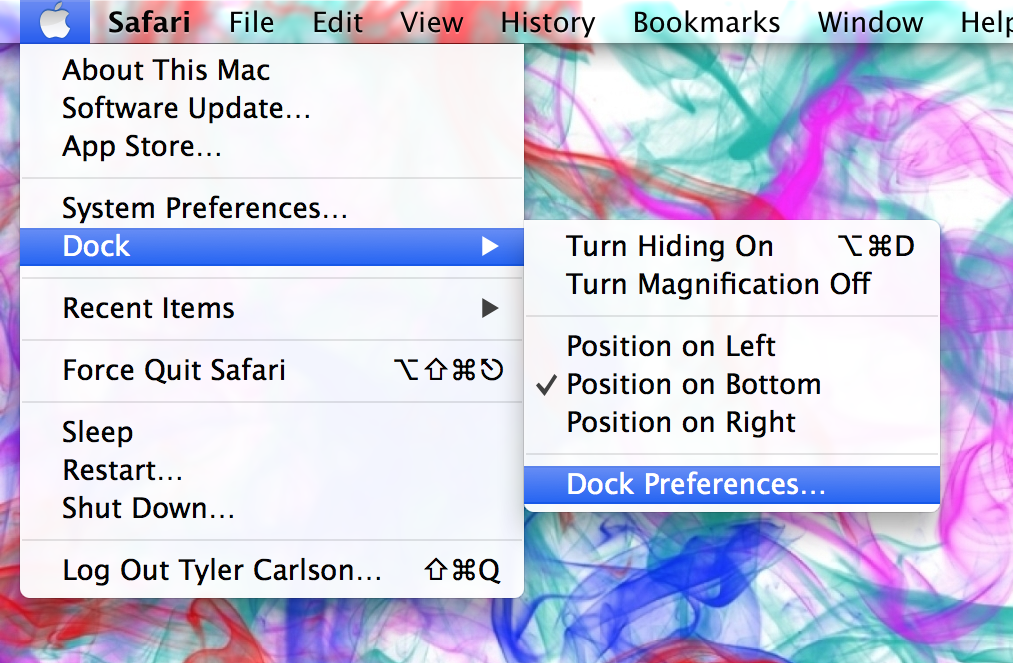Open the History menu
The image size is (1013, 663).
click(x=546, y=21)
